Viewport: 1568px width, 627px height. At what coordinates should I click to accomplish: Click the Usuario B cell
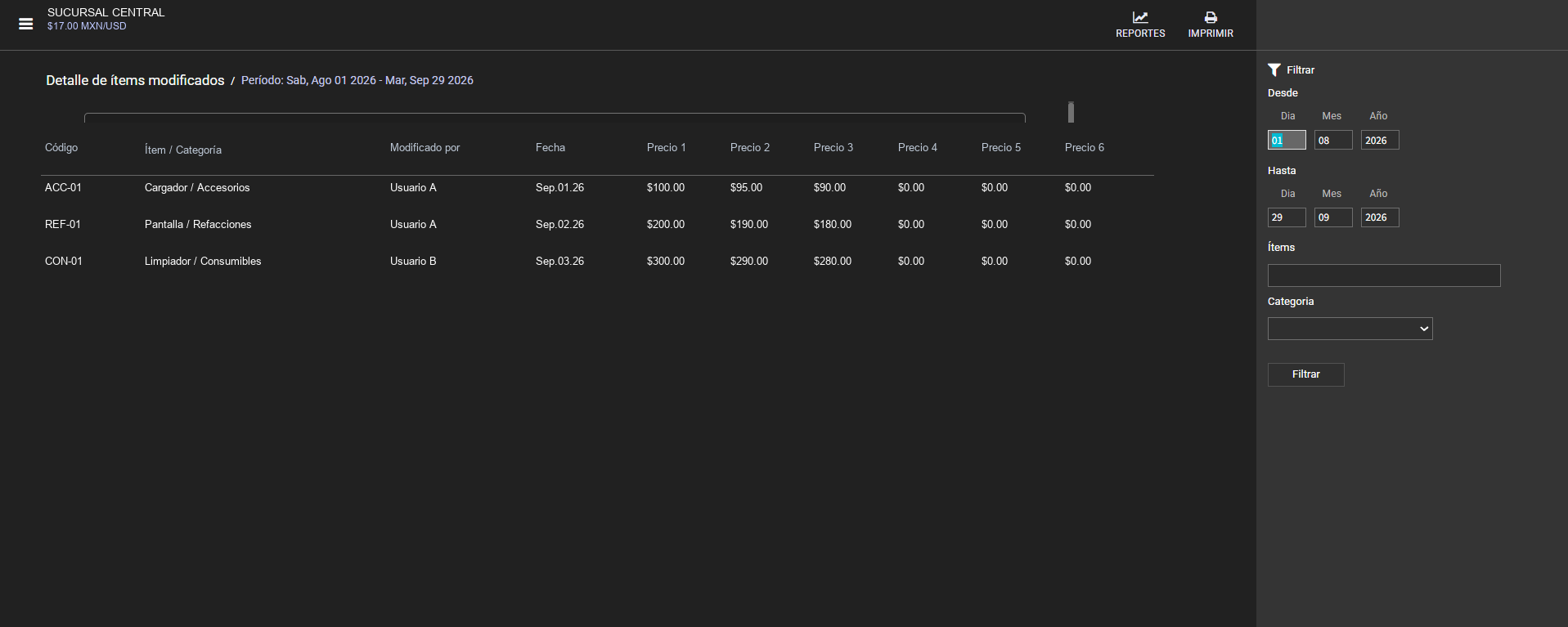coord(413,262)
